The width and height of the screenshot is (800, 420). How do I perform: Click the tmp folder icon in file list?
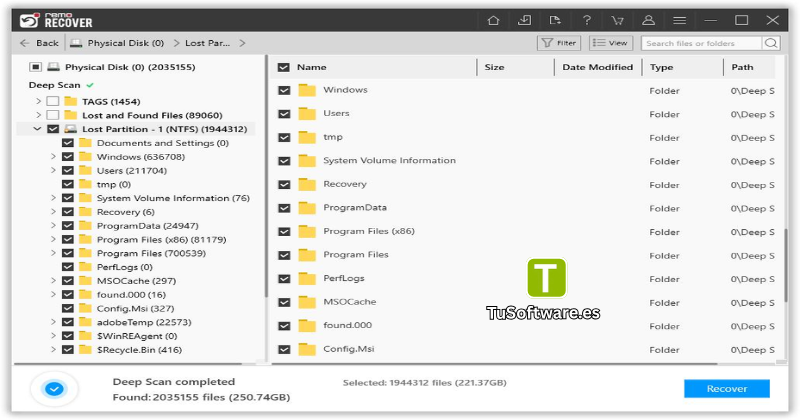[x=307, y=137]
